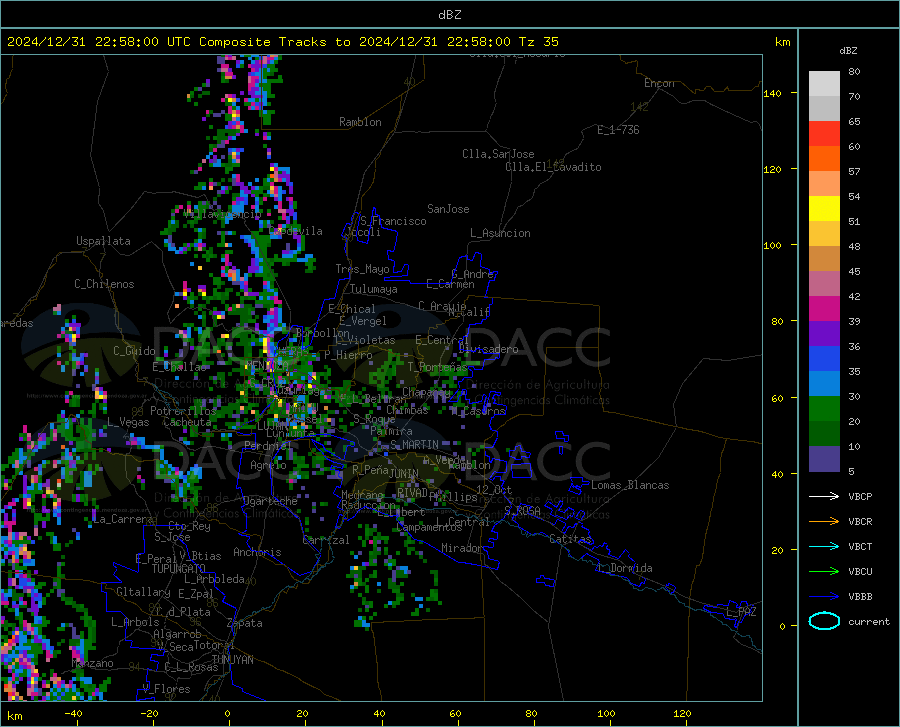Viewport: 900px width, 727px height.
Task: Click the green VBCU arrow legend icon
Action: coord(824,572)
